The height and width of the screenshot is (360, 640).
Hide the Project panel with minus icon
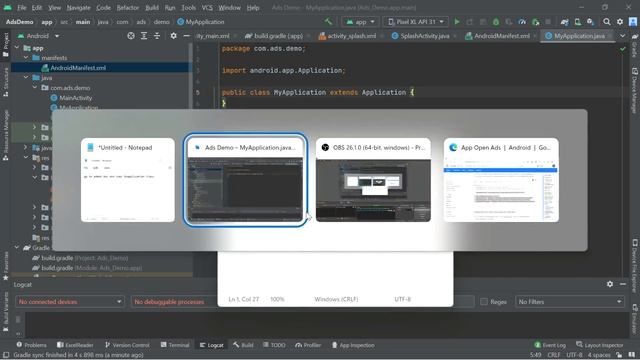(186, 36)
